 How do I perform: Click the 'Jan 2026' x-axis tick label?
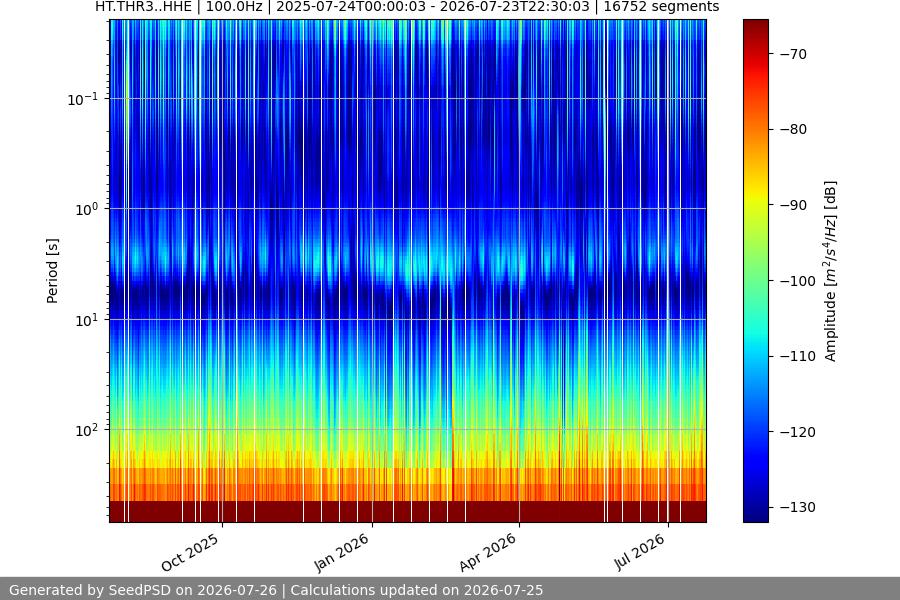341,552
